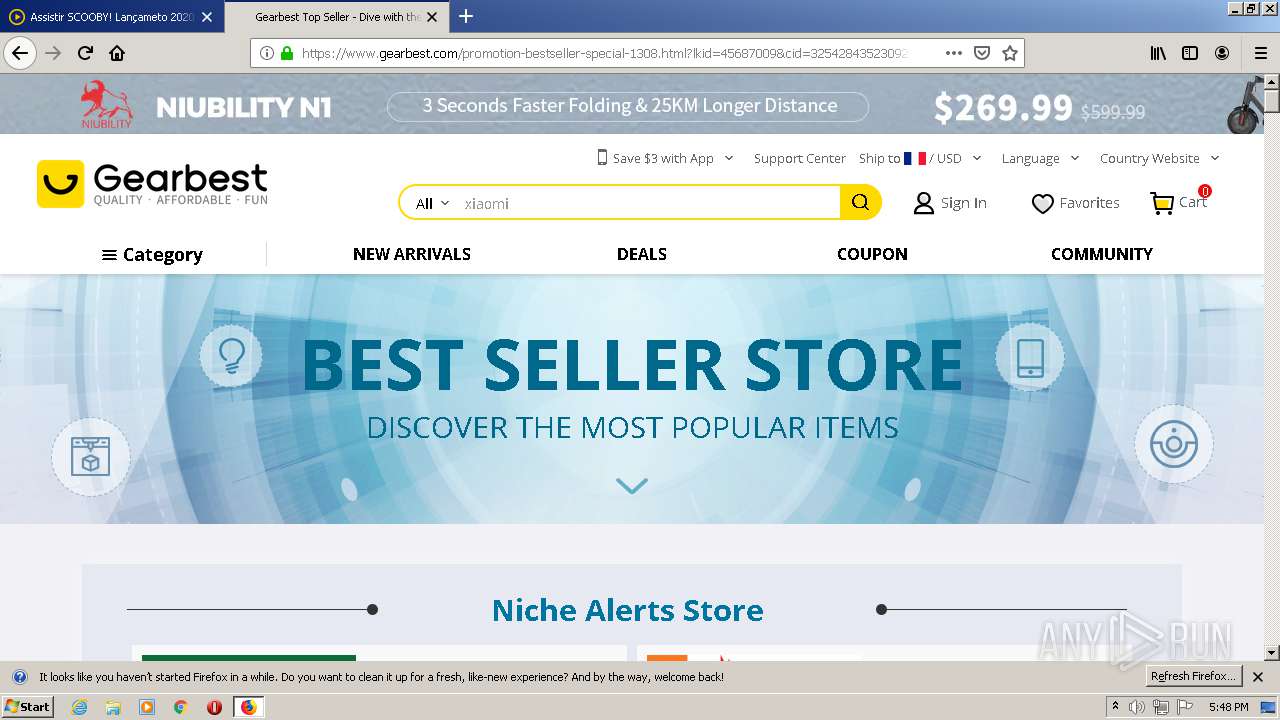Click the light bulb category icon
This screenshot has height=720, width=1280.
pos(231,355)
